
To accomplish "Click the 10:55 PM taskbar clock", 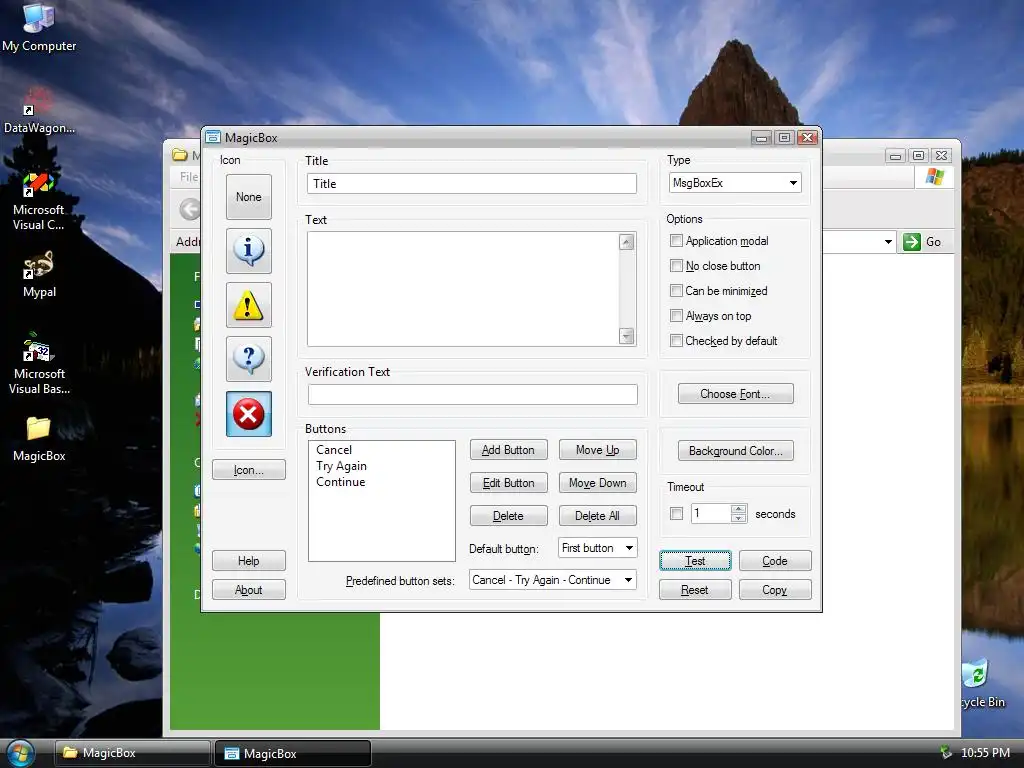I will pyautogui.click(x=985, y=752).
